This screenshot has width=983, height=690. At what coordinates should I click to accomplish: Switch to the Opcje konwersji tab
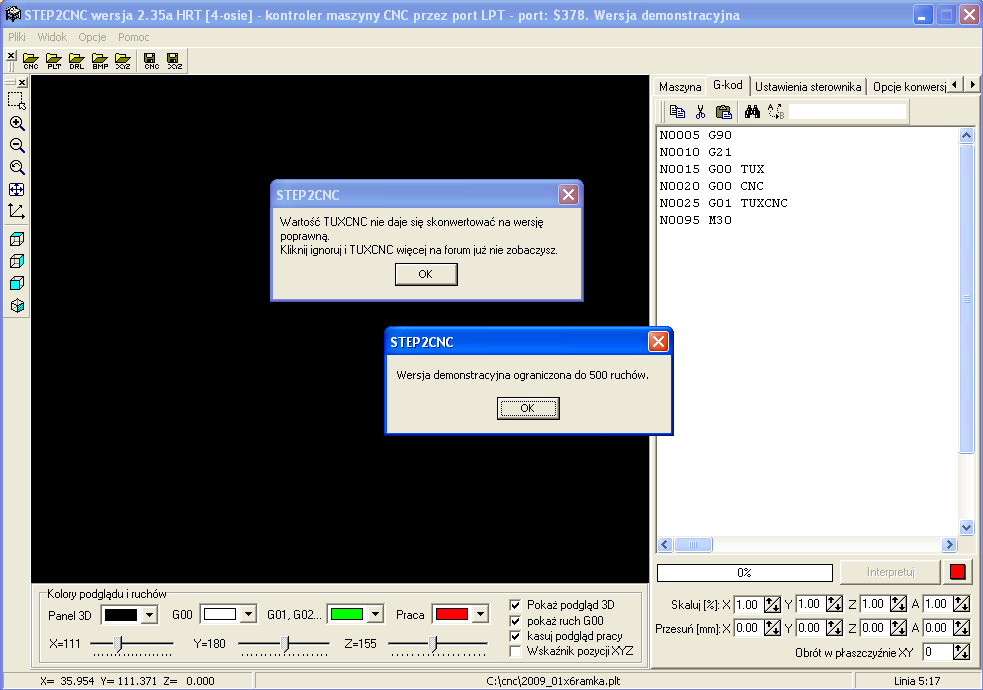click(x=909, y=86)
